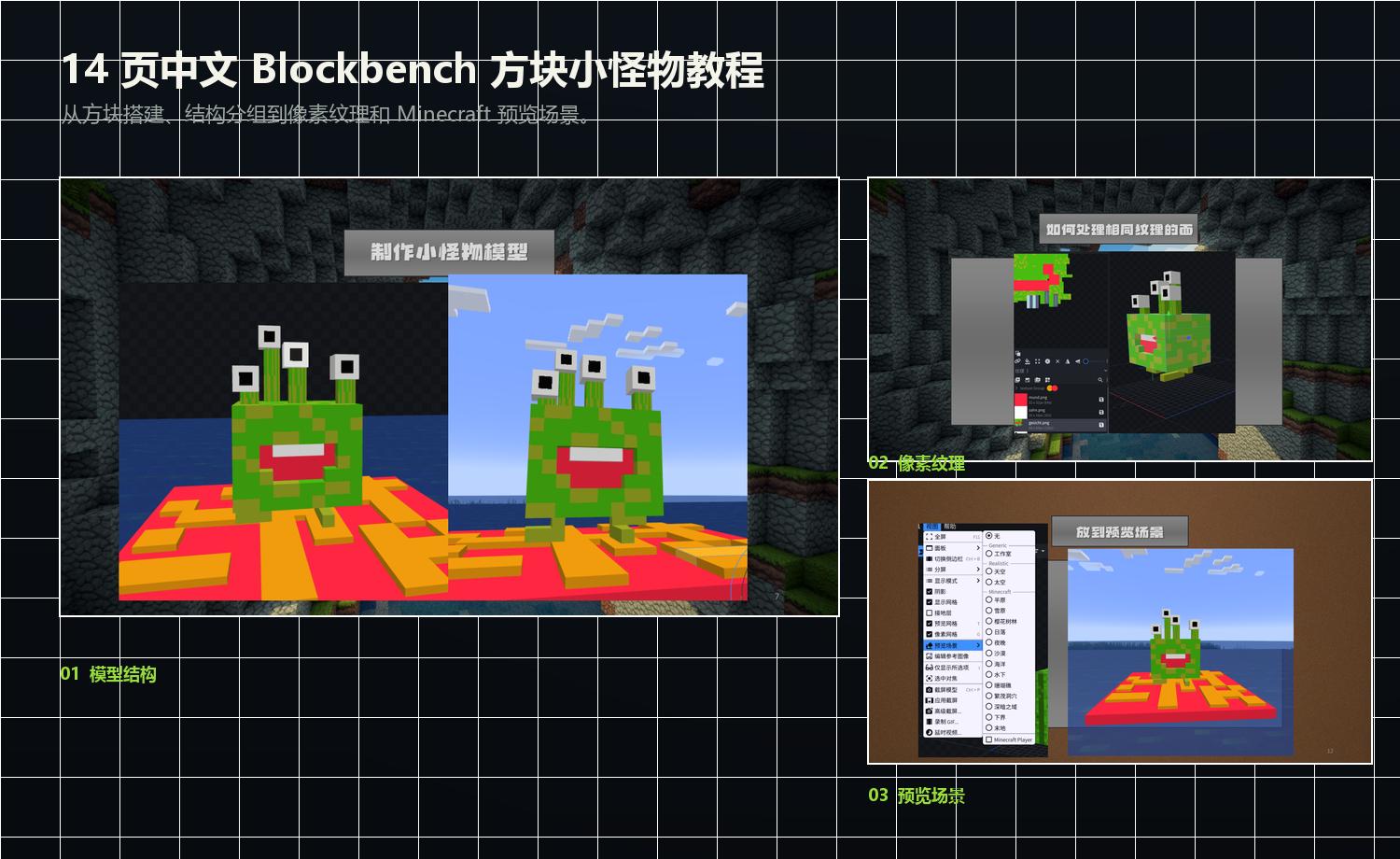Select the 夜晚 scene radio option

click(x=988, y=642)
